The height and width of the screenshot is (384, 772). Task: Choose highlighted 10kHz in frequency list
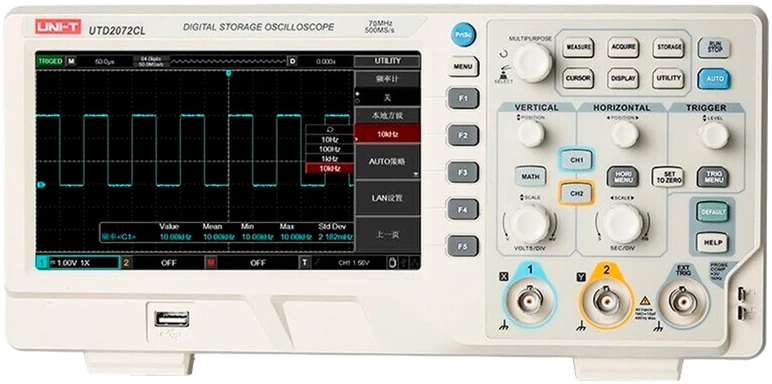tap(329, 168)
